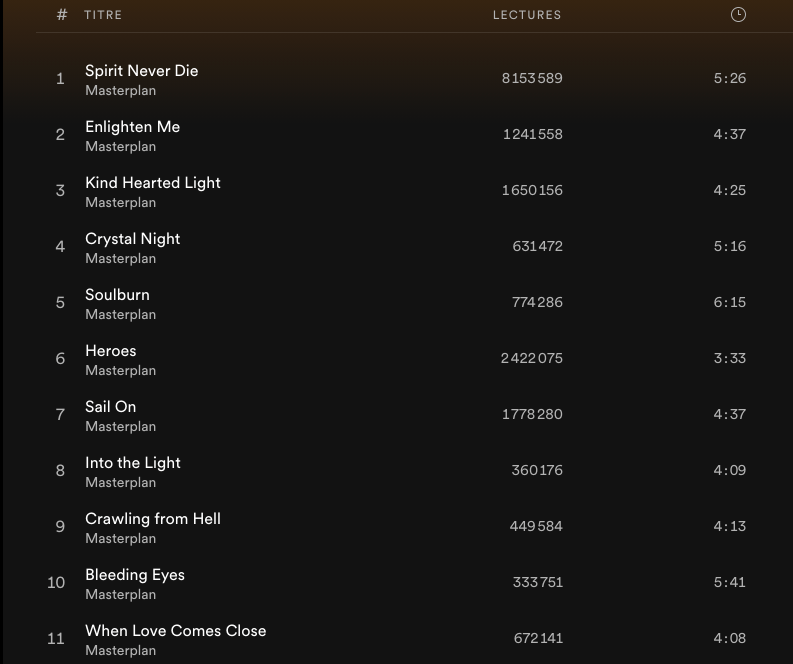The height and width of the screenshot is (664, 793).
Task: Click the 8153589 play count
Action: (532, 78)
